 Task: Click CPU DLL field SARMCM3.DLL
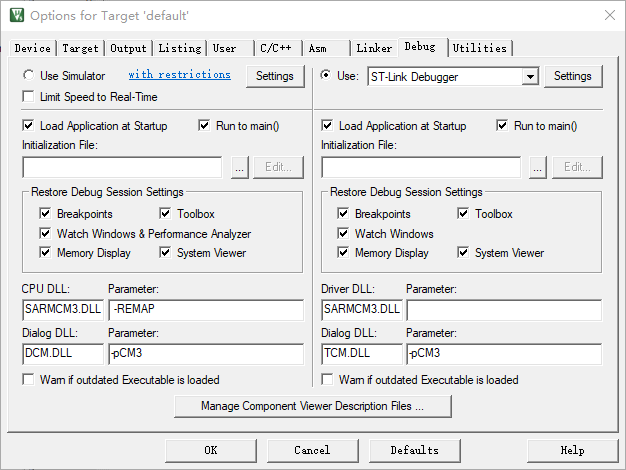[x=63, y=310]
